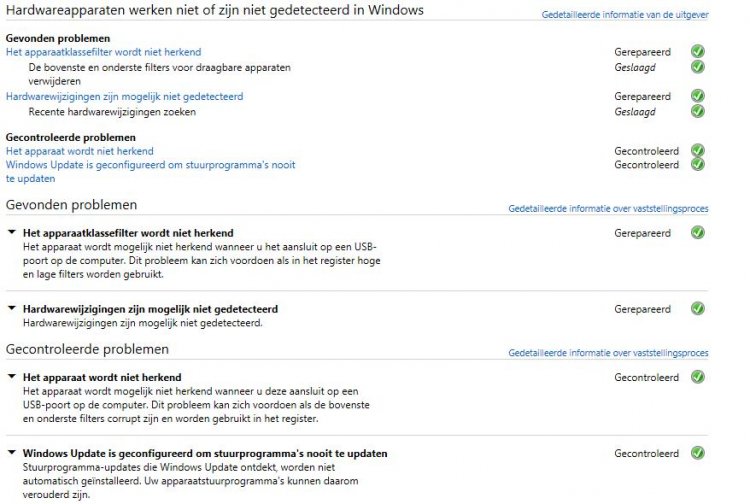Click checkmark of expanded apparaatklassefilter section
The image size is (750, 504).
697,233
